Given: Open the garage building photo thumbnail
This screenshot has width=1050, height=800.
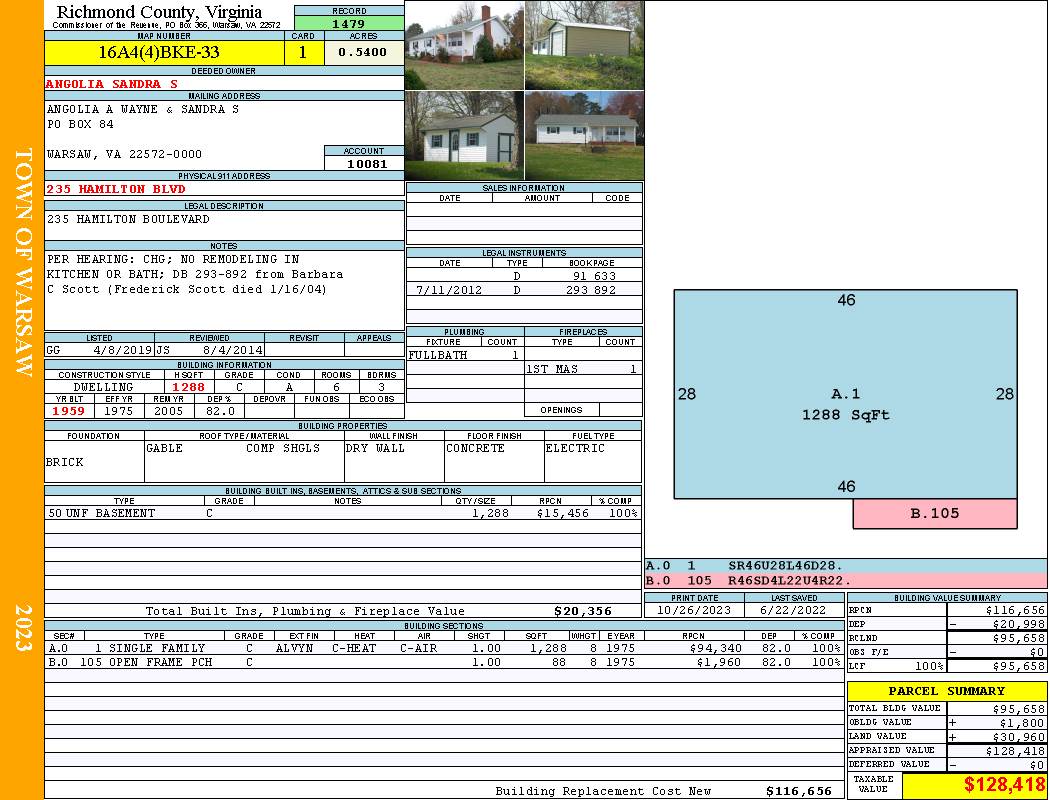Looking at the screenshot, I should (x=584, y=46).
